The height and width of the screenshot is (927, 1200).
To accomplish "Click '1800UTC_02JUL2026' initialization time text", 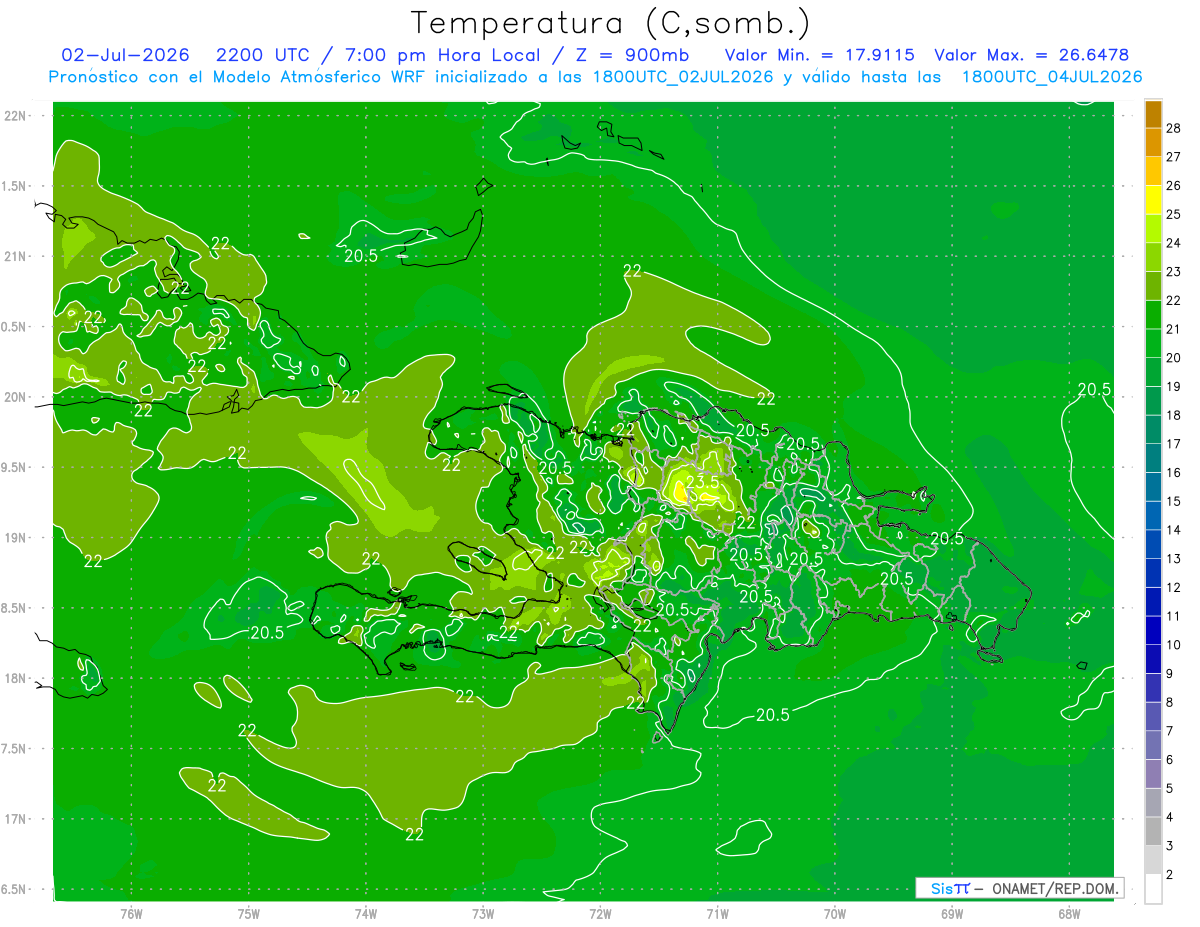I will click(x=683, y=77).
